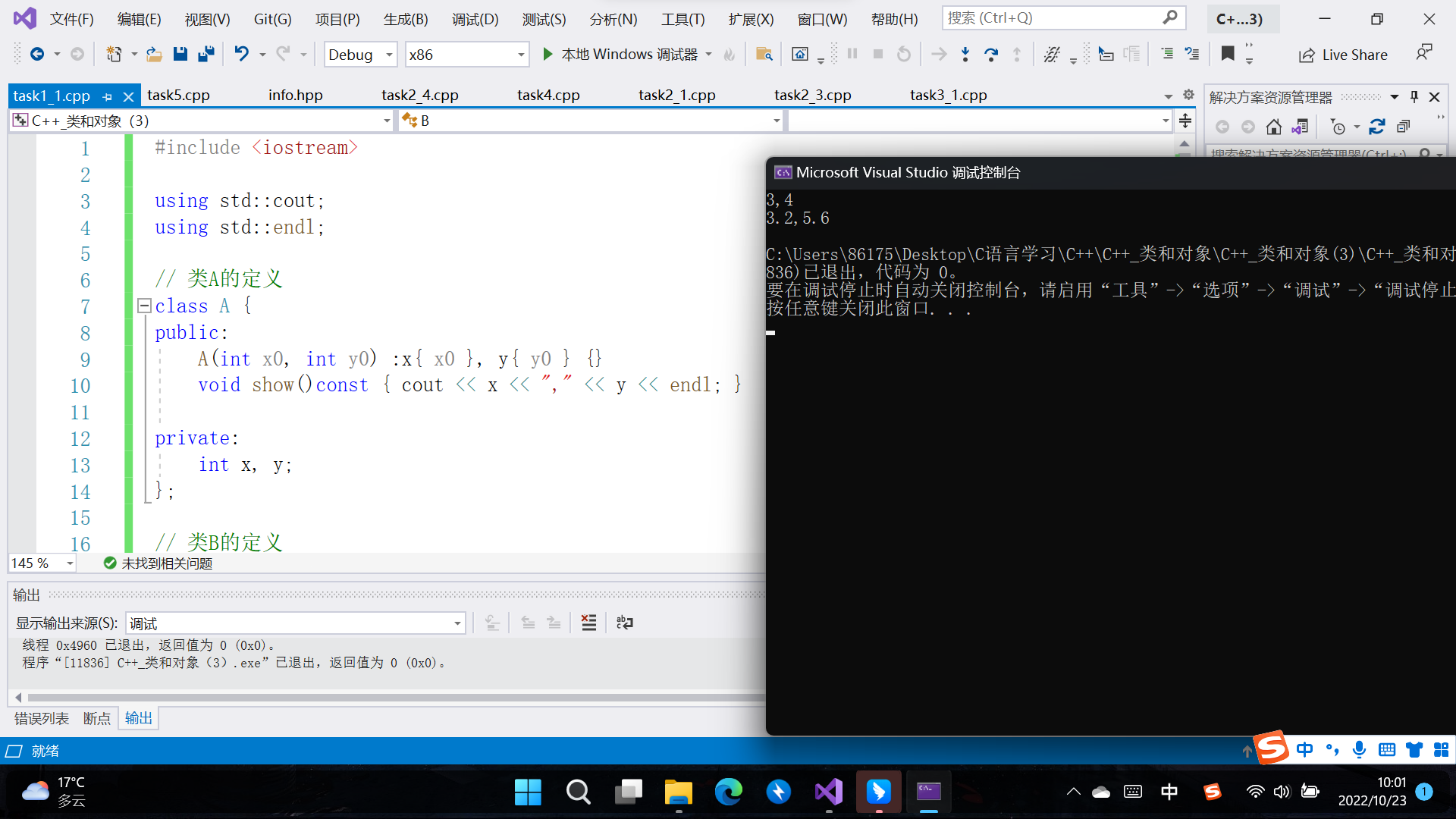The image size is (1456, 819).
Task: Click the Step Into debug icon
Action: (x=965, y=54)
